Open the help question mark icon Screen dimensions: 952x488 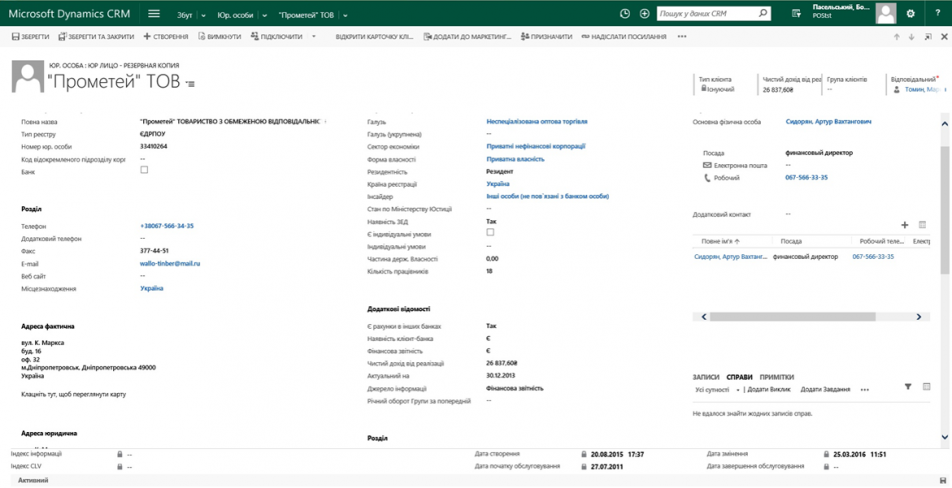click(x=937, y=14)
